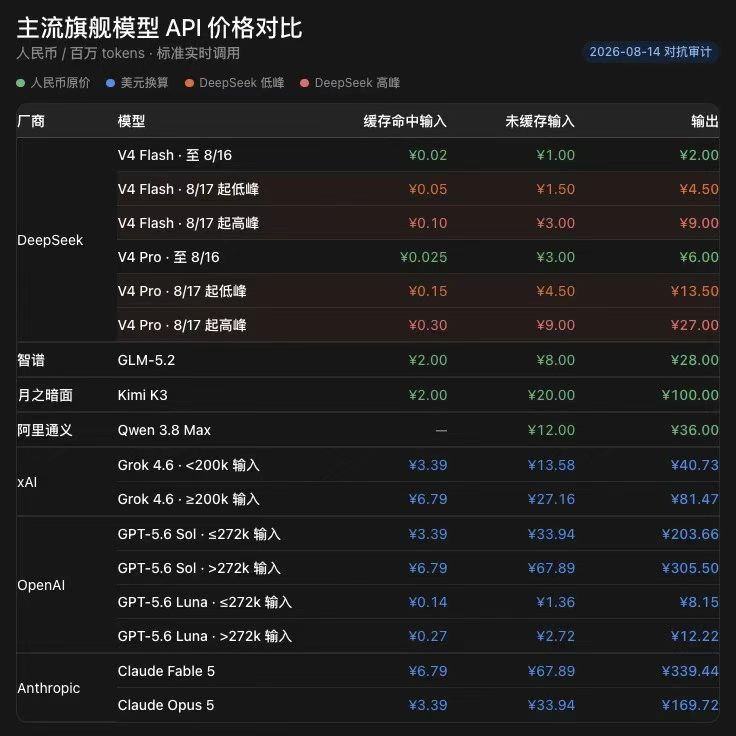The height and width of the screenshot is (736, 736).
Task: Click the ¥36.00 output price for Qwen
Action: pos(695,430)
